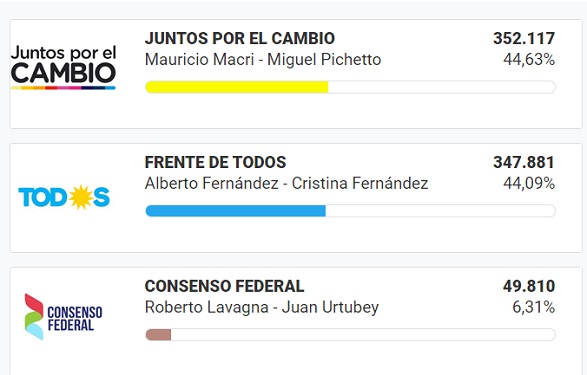Click the 49.810 vote count
Image resolution: width=587 pixels, height=375 pixels.
coord(529,286)
